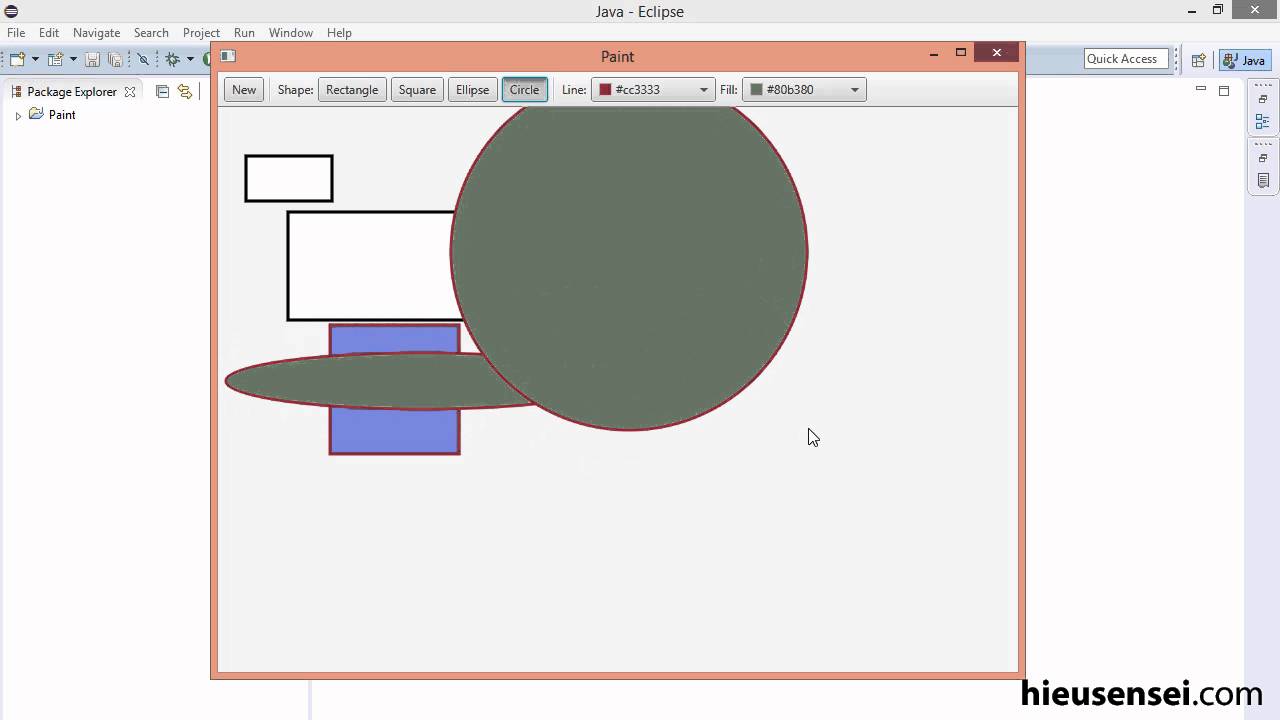Click the New wizard icon in Eclipse toolbar
The height and width of the screenshot is (720, 1280).
(x=17, y=59)
